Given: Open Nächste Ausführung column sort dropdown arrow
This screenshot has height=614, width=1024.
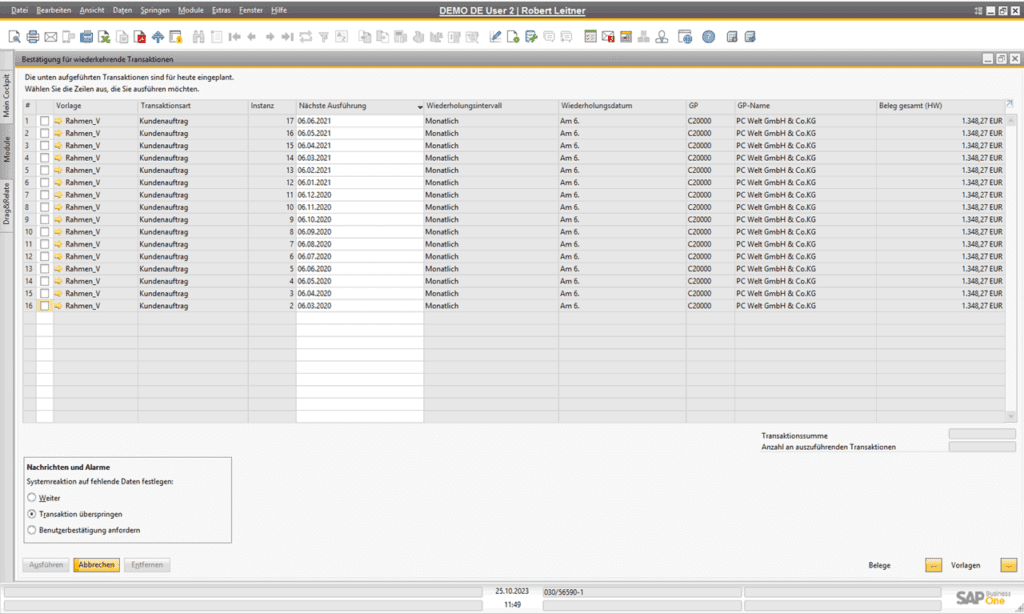Looking at the screenshot, I should 420,106.
